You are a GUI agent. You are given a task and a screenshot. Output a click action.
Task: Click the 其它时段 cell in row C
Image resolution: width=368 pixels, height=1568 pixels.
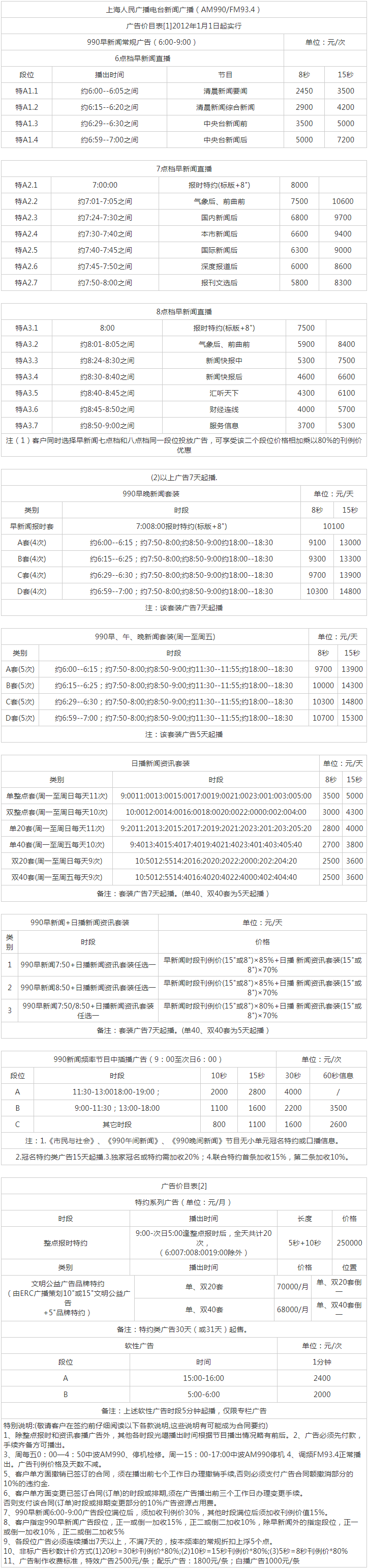[117, 1125]
